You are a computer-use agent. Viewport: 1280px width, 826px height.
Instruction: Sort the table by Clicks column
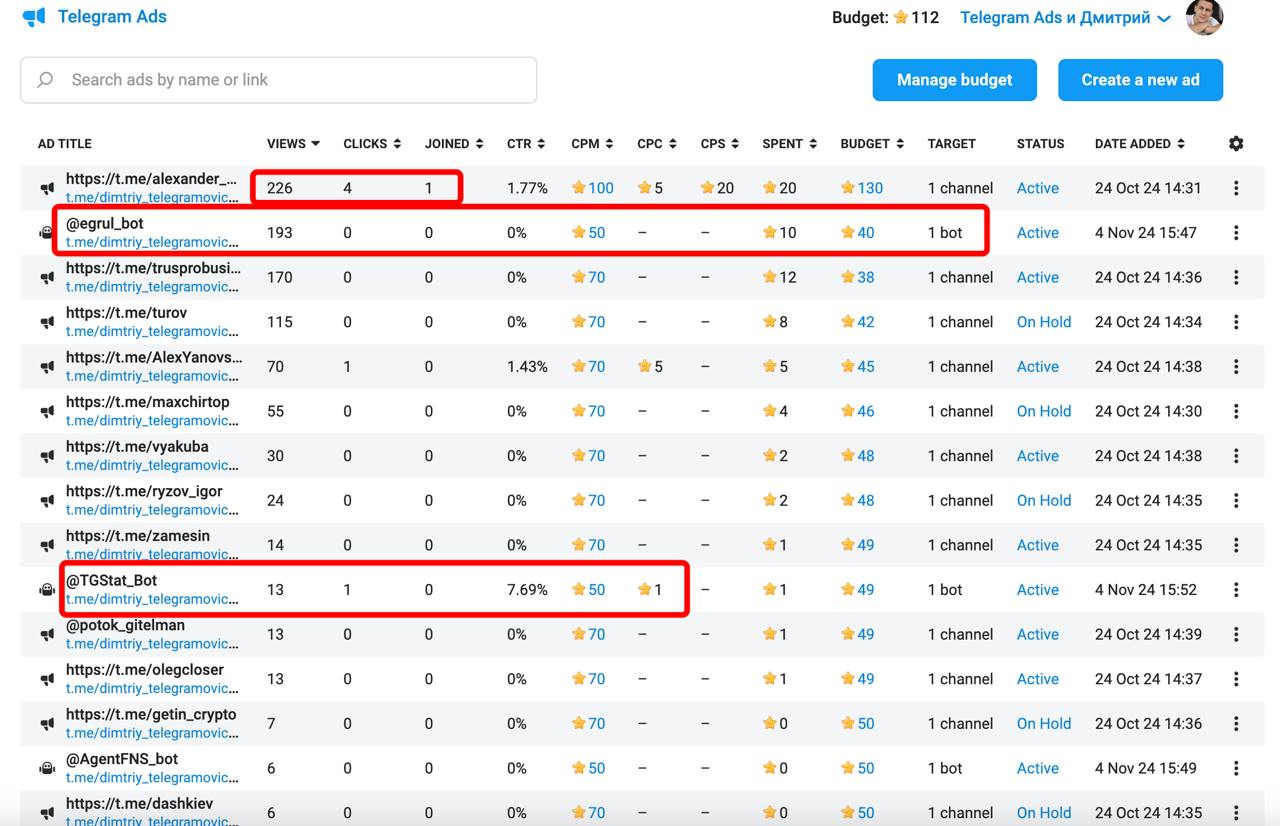point(372,143)
